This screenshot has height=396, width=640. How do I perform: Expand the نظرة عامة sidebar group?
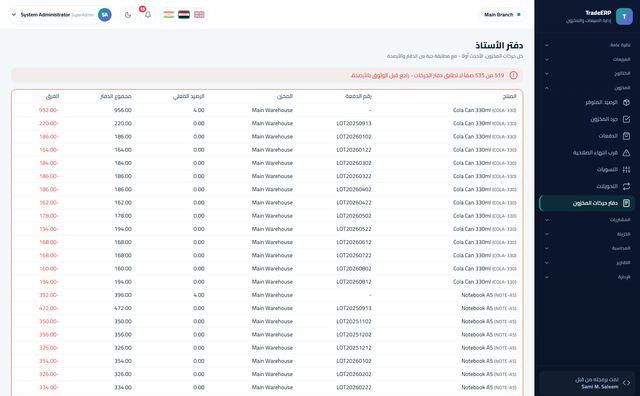587,45
